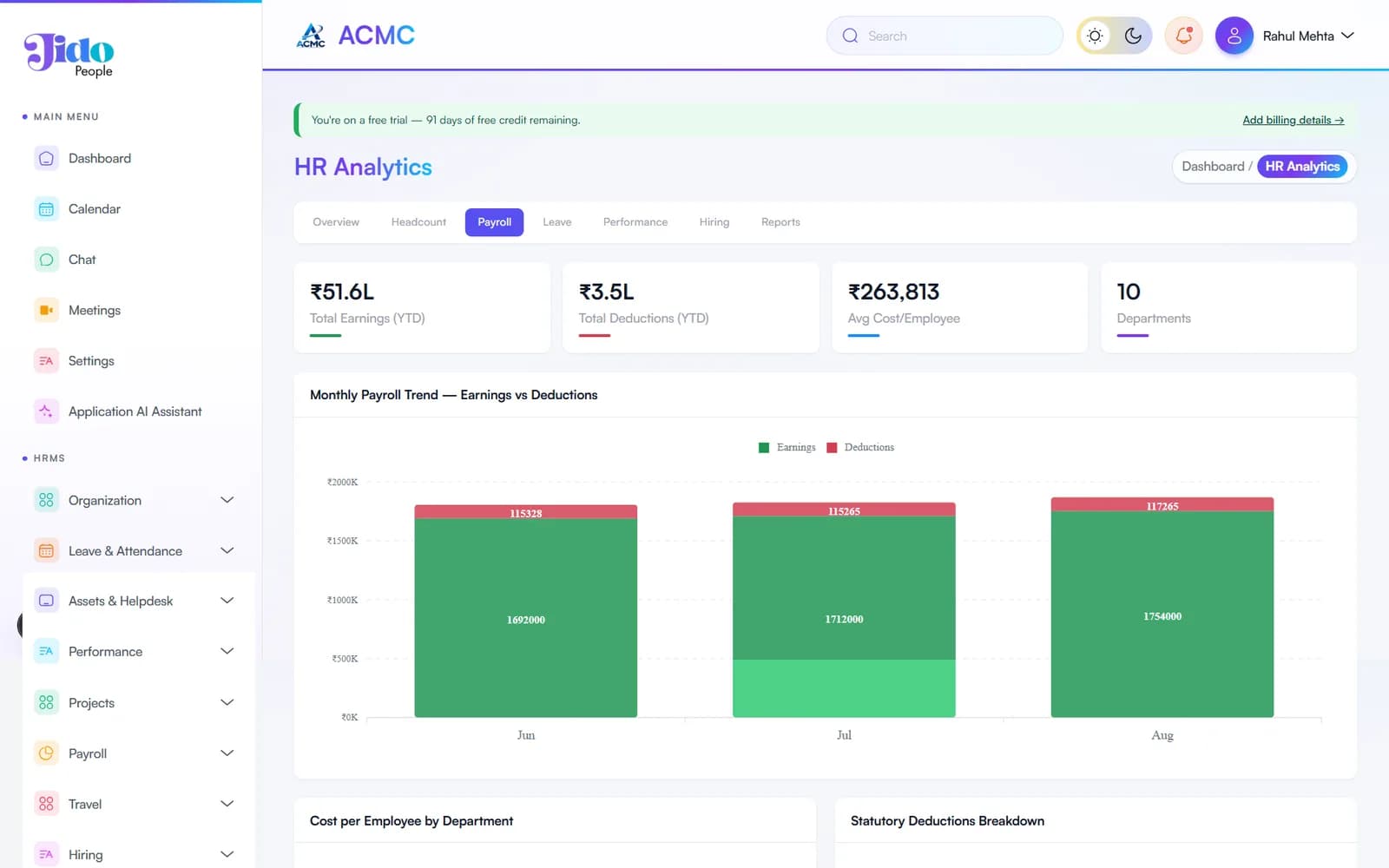
Task: Toggle Deductions series in chart legend
Action: [x=860, y=448]
